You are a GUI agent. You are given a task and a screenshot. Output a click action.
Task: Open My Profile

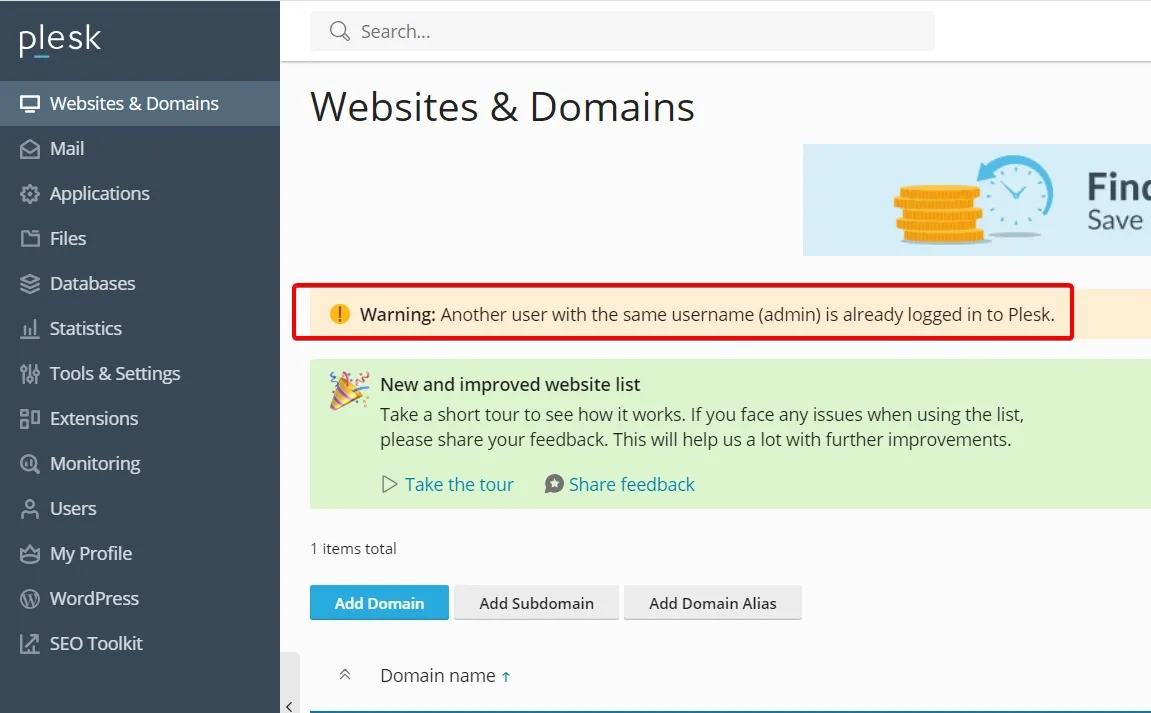[139, 553]
